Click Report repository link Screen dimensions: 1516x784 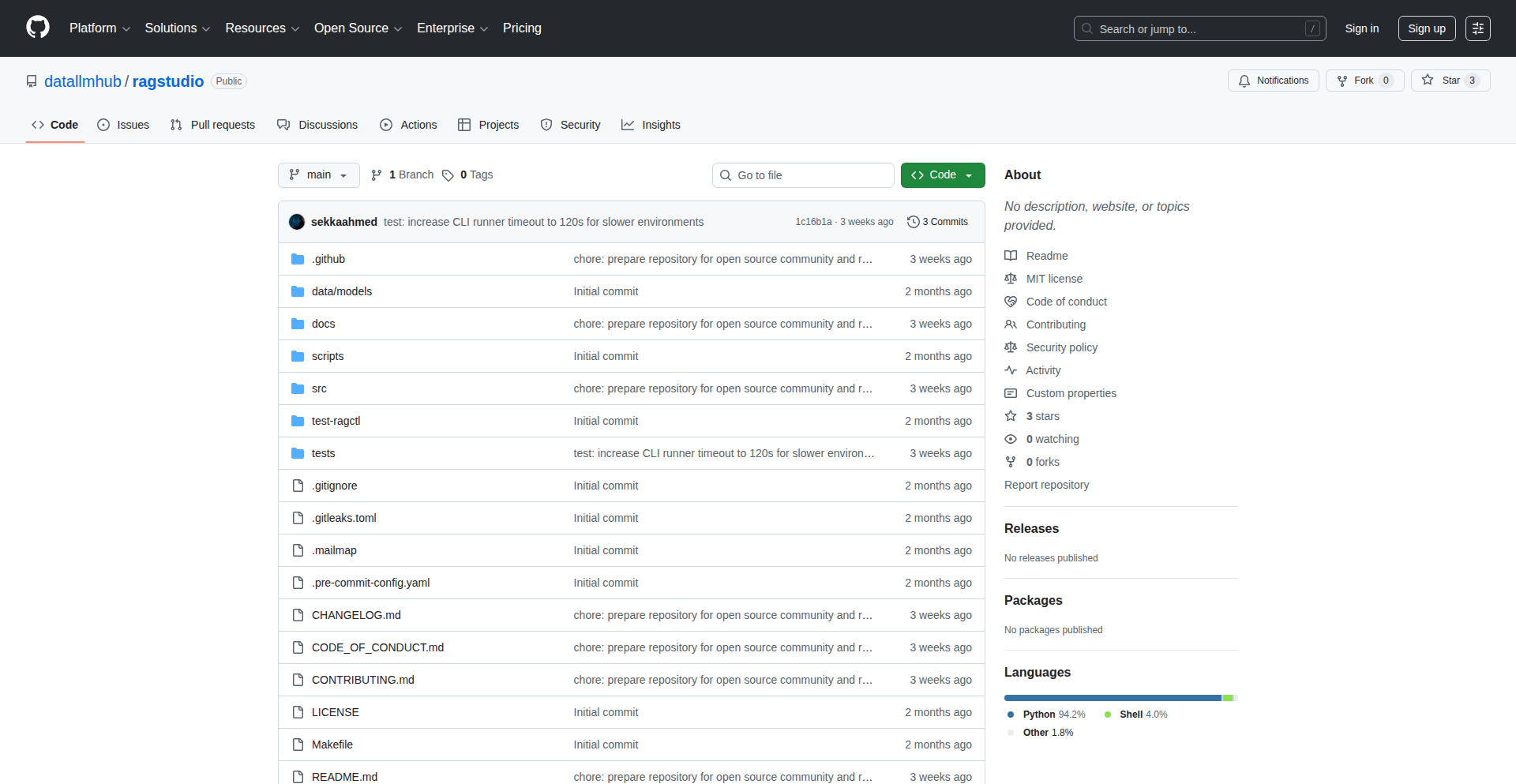[1046, 485]
